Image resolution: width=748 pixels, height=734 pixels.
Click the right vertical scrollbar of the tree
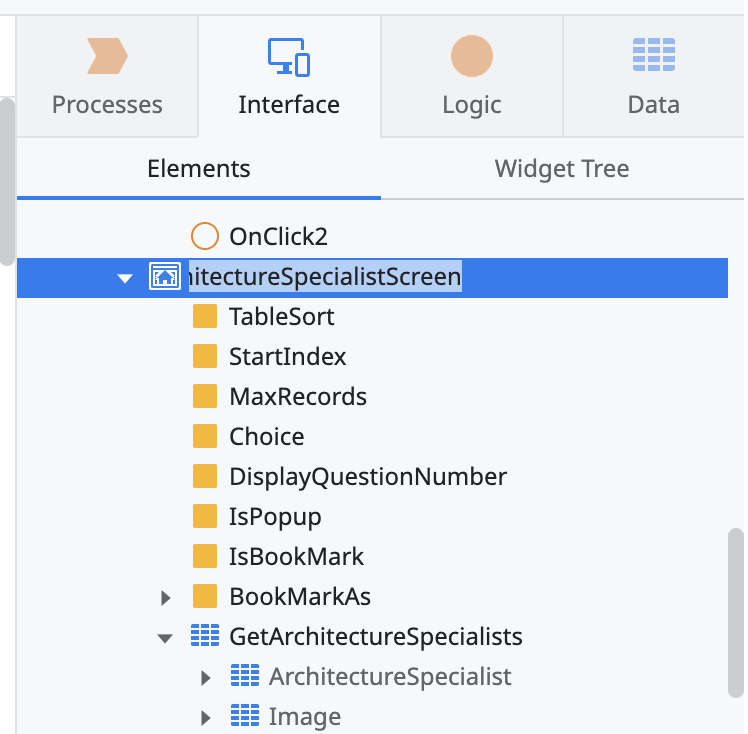(735, 610)
